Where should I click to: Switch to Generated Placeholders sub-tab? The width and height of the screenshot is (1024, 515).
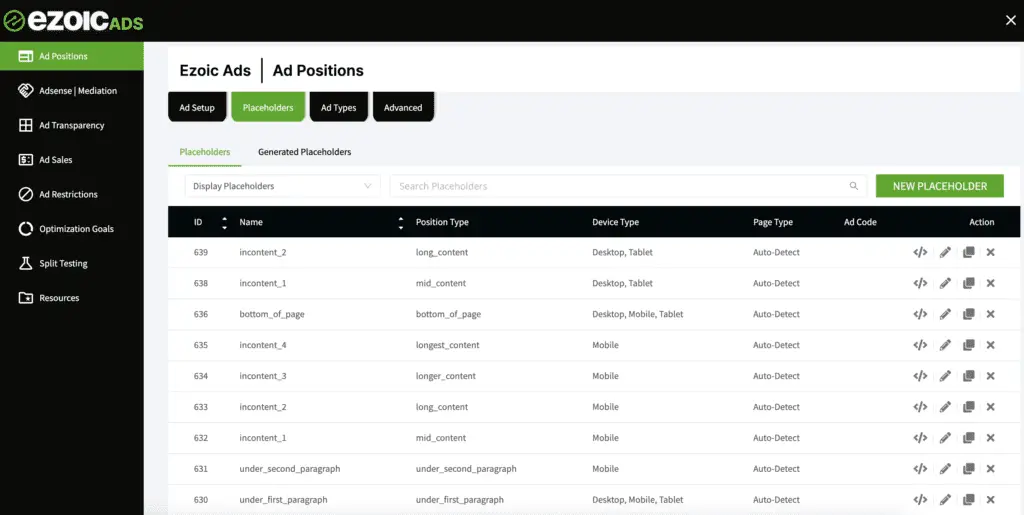tap(304, 152)
